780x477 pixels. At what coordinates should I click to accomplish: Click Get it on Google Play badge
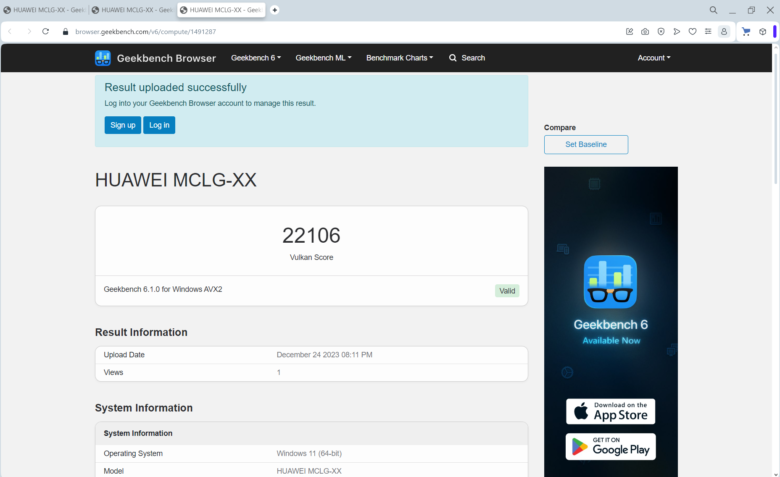pyautogui.click(x=610, y=447)
